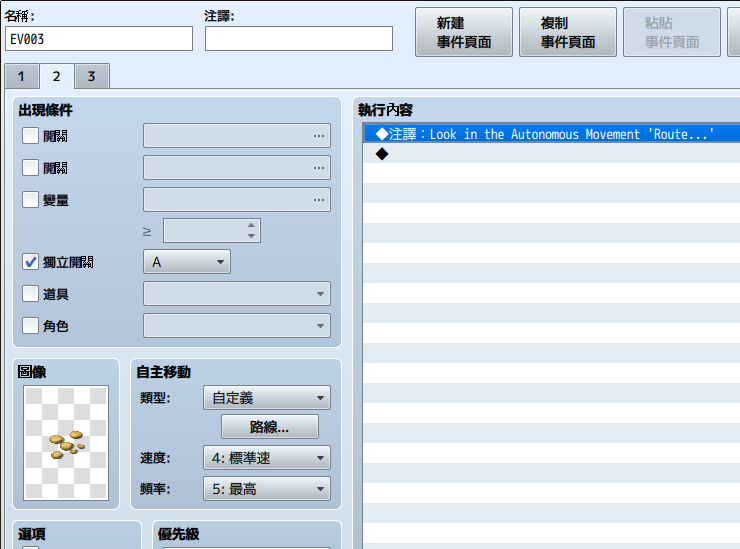The width and height of the screenshot is (740, 549).
Task: Enable the 變量 condition checkbox
Action: 31,200
